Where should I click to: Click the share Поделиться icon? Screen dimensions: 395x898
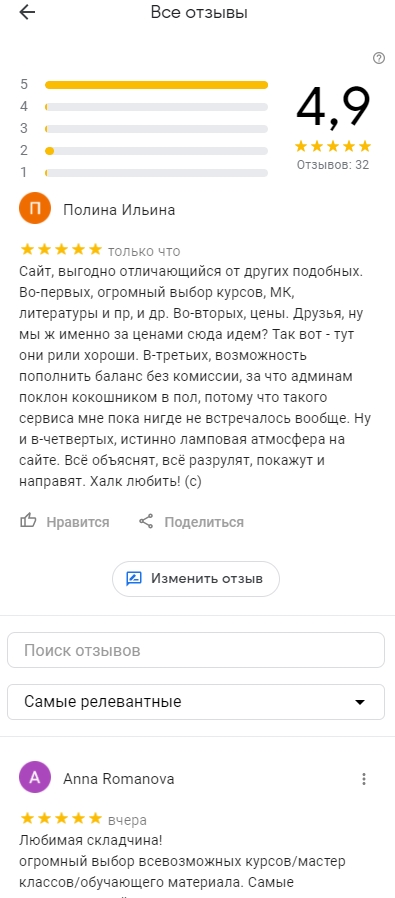147,522
